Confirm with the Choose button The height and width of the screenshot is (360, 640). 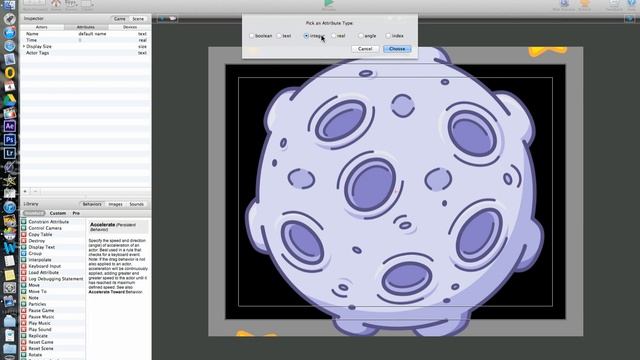pyautogui.click(x=397, y=49)
